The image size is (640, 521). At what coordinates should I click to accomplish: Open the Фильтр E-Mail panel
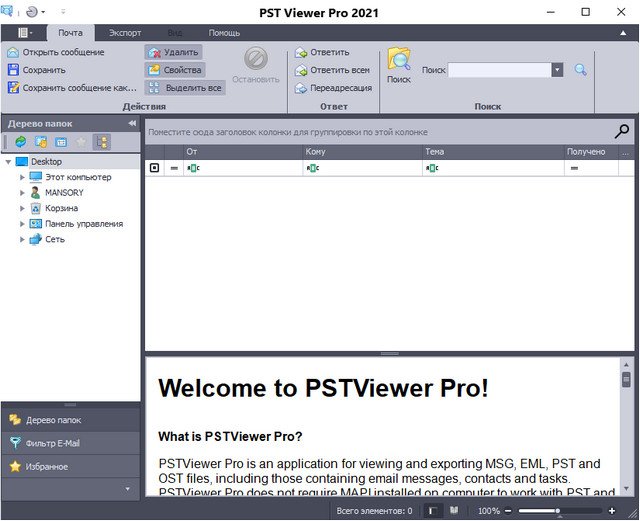click(60, 443)
